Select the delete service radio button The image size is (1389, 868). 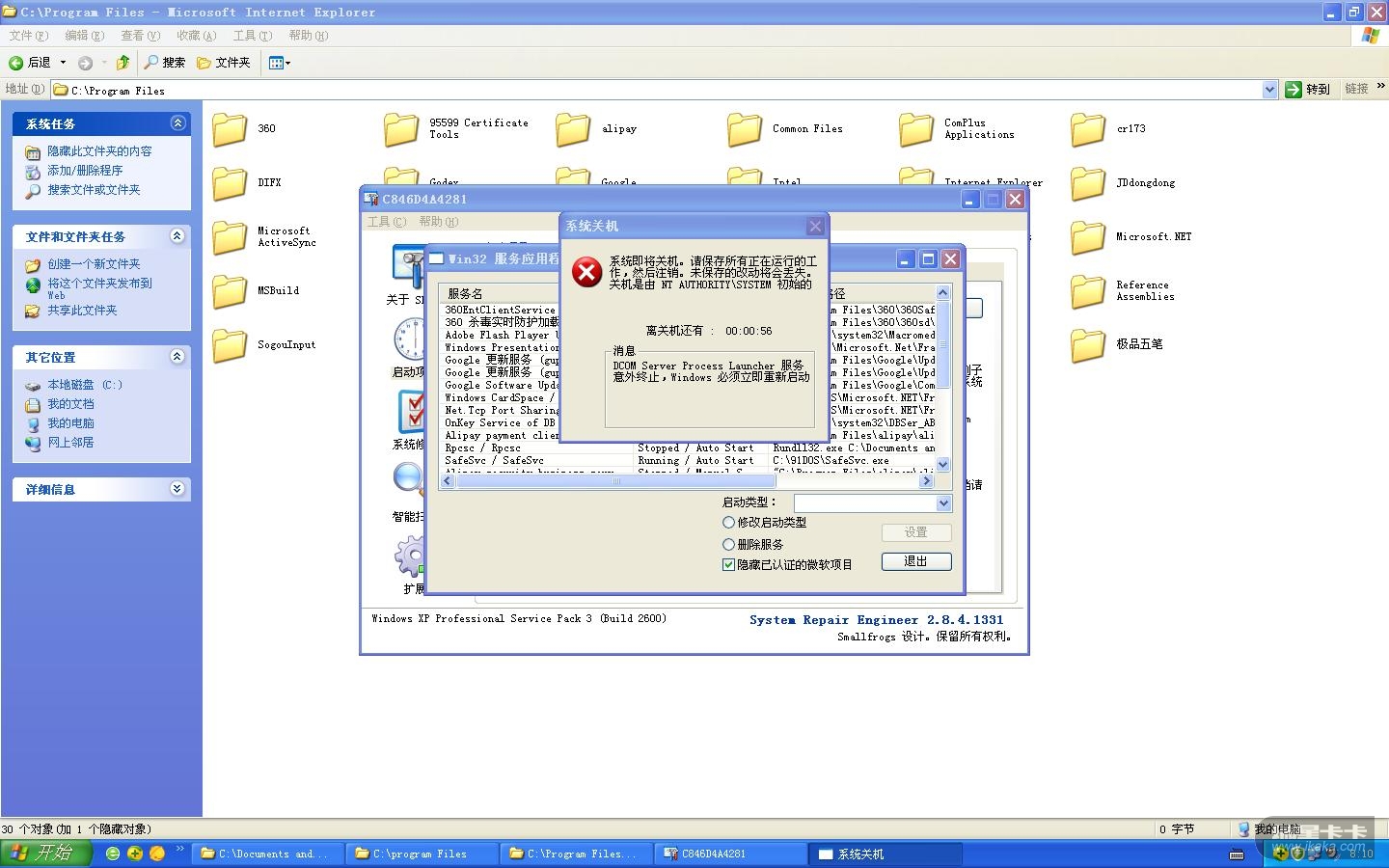[729, 544]
